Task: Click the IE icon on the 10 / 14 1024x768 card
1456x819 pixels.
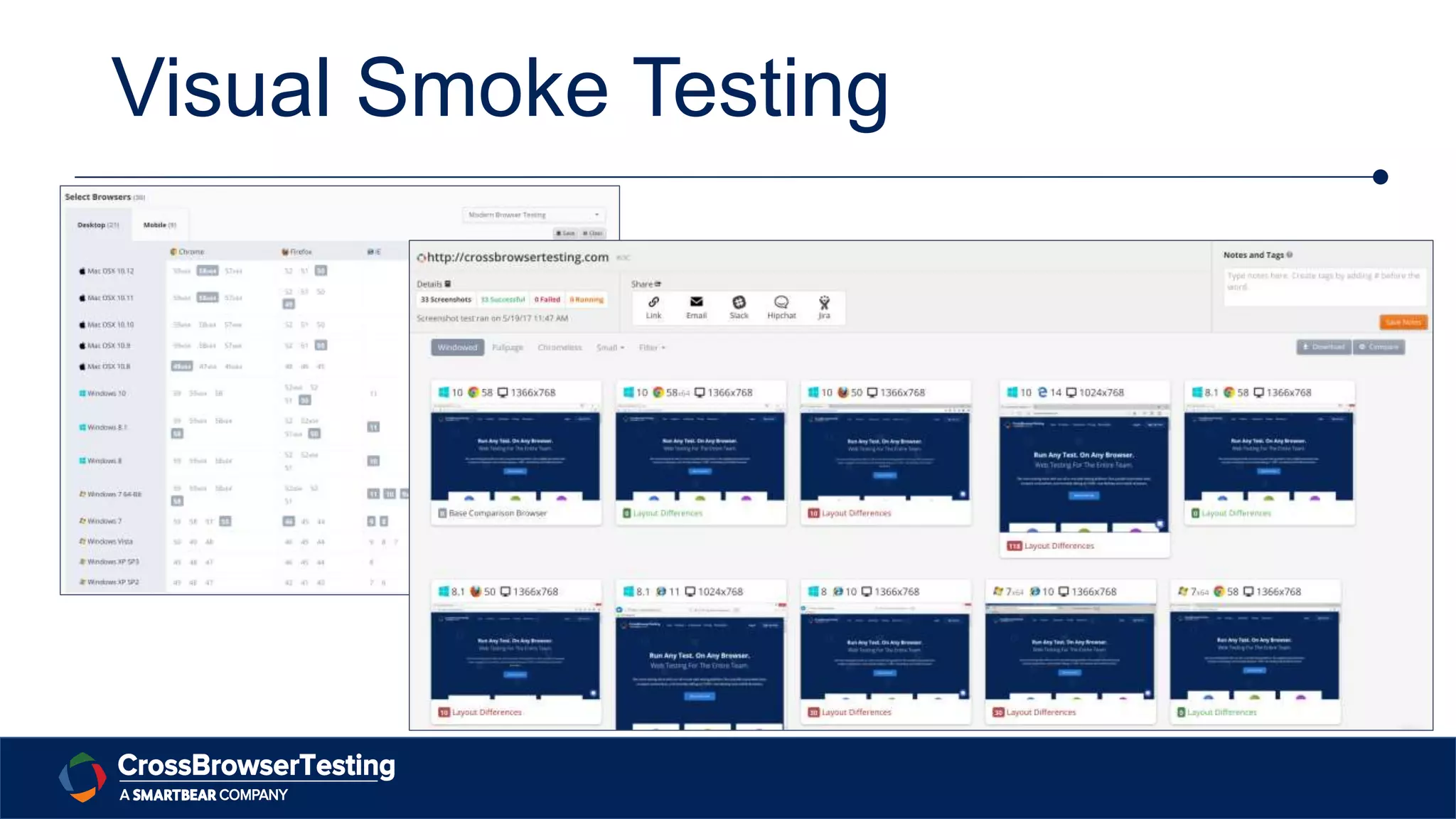Action: click(x=1042, y=392)
